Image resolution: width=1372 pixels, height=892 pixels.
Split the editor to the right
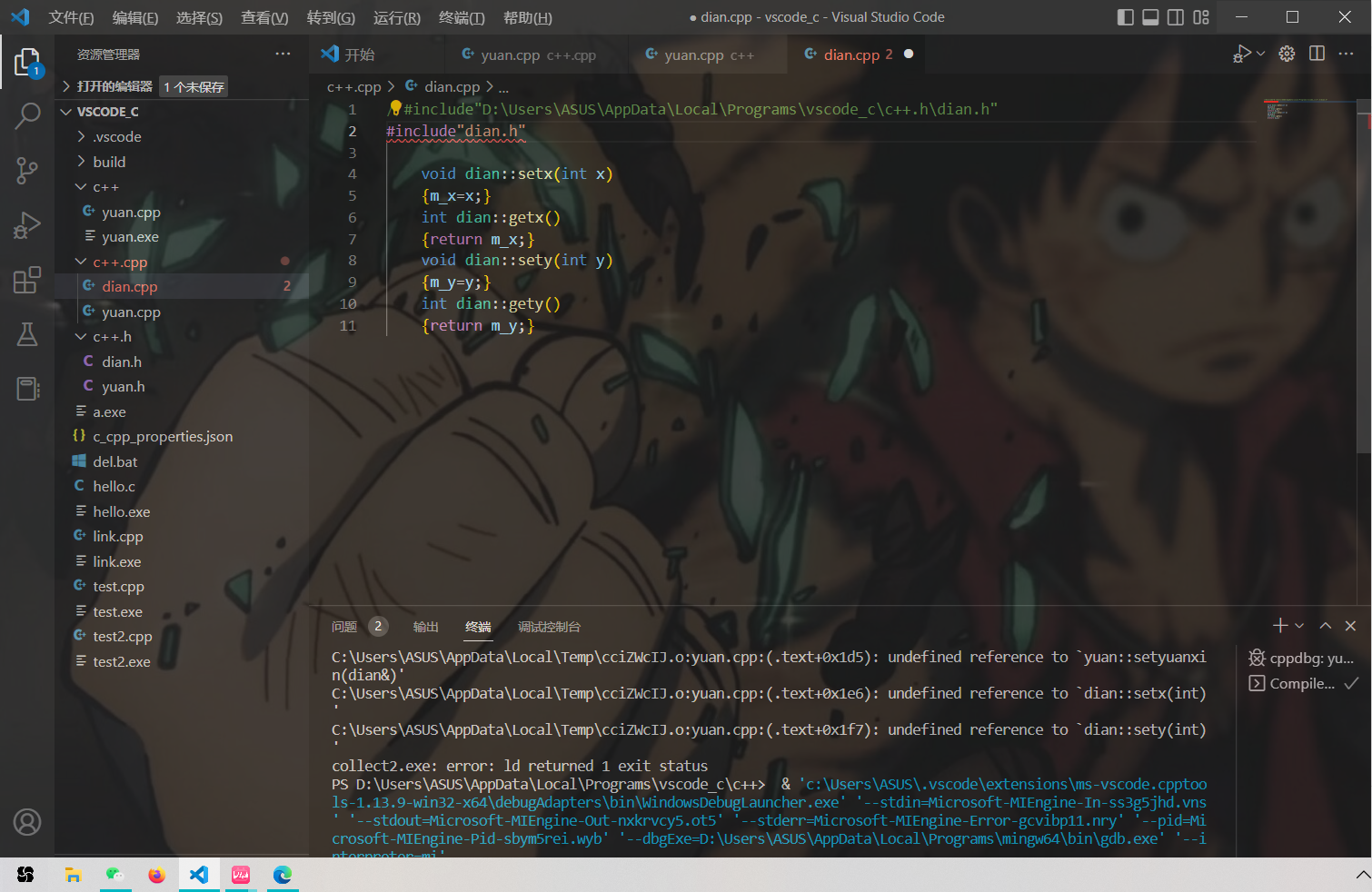coord(1317,55)
